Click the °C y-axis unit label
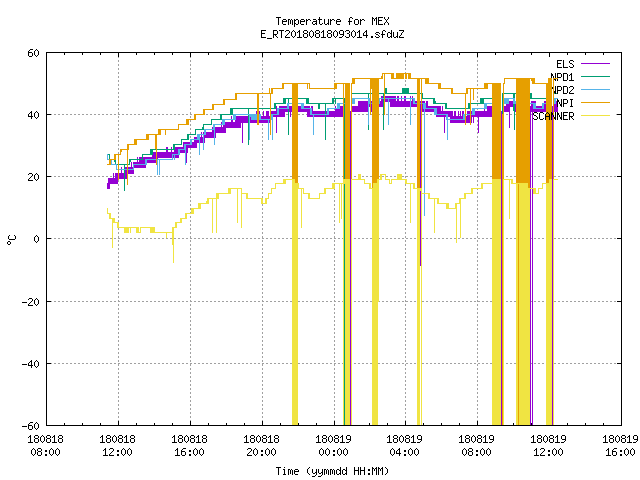 click(12, 240)
